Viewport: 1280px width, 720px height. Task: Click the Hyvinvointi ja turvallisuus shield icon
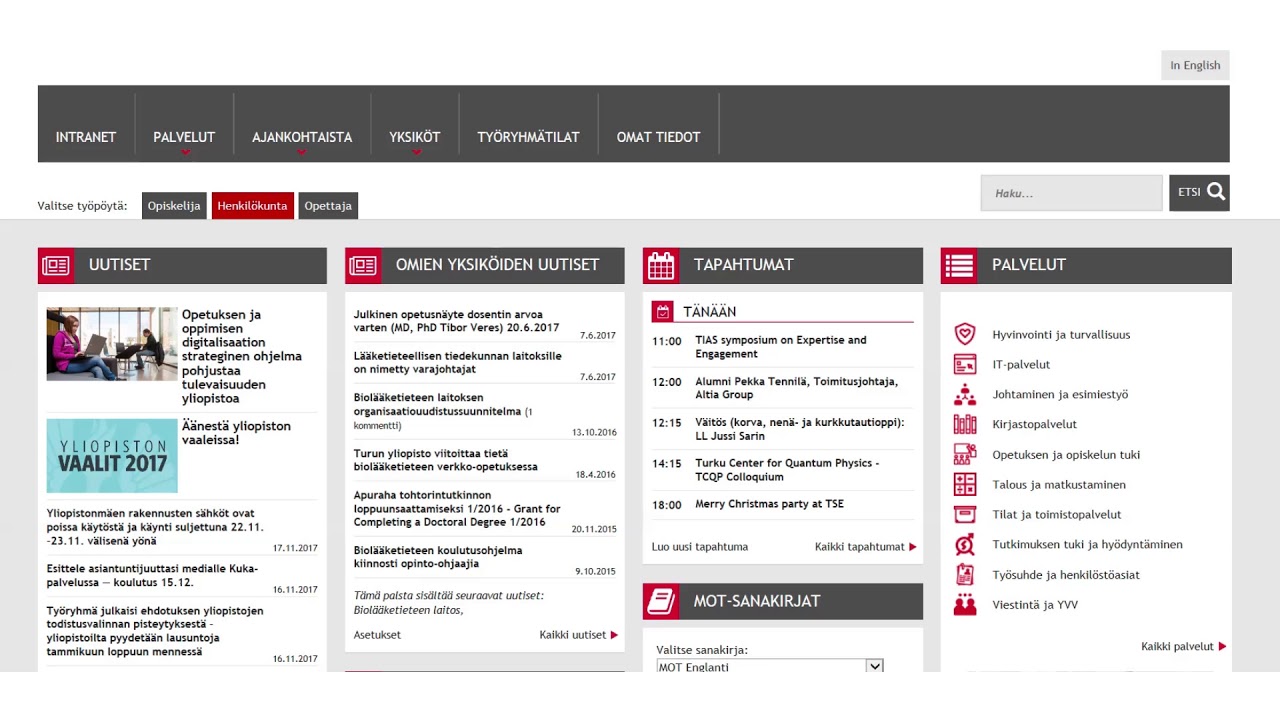(965, 334)
